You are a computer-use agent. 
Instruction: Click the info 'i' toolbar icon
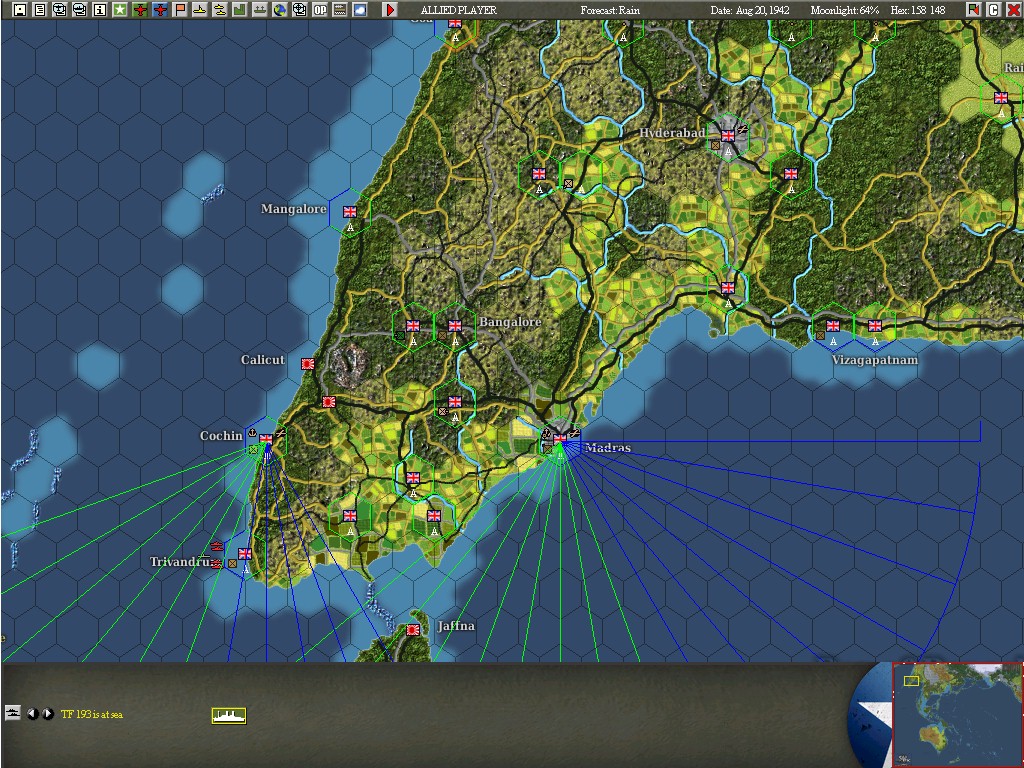pos(99,10)
